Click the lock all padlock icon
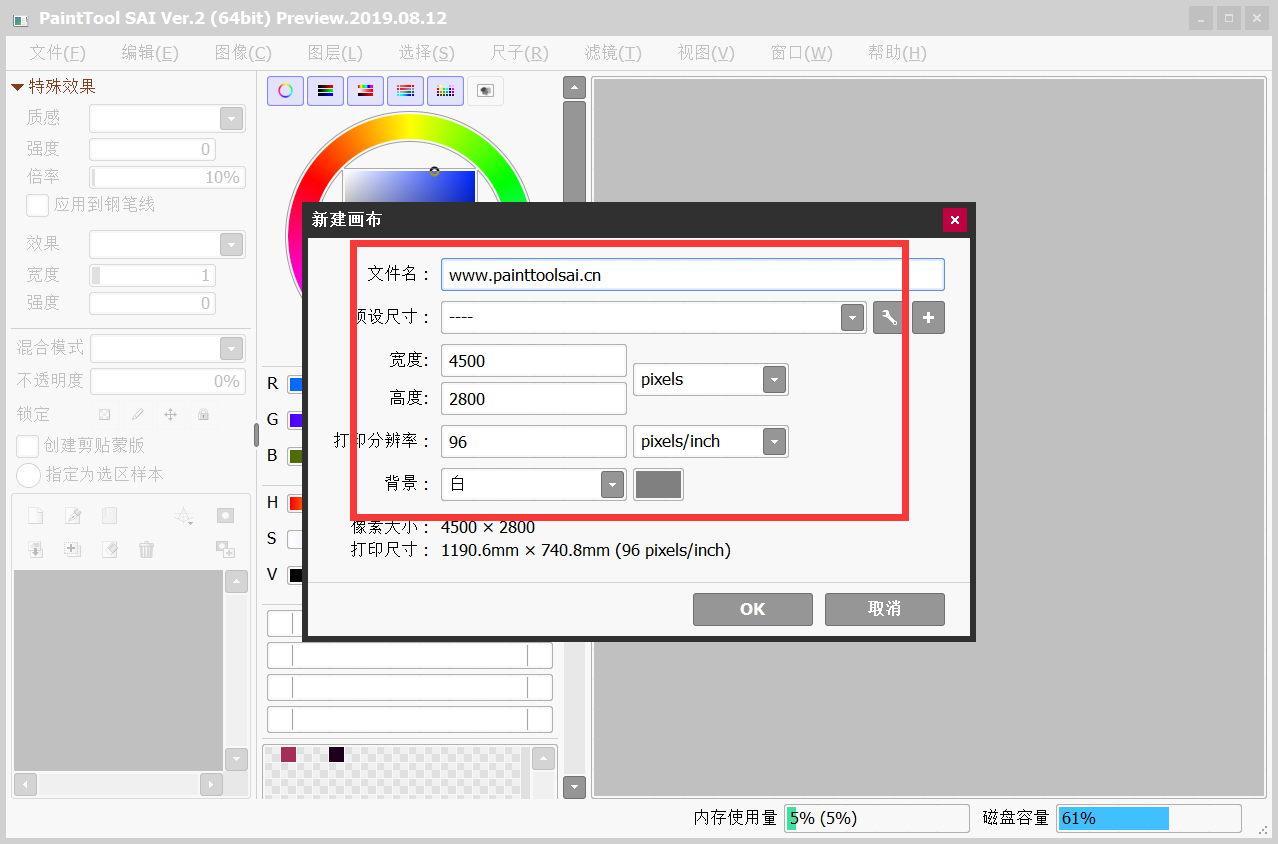 (203, 414)
